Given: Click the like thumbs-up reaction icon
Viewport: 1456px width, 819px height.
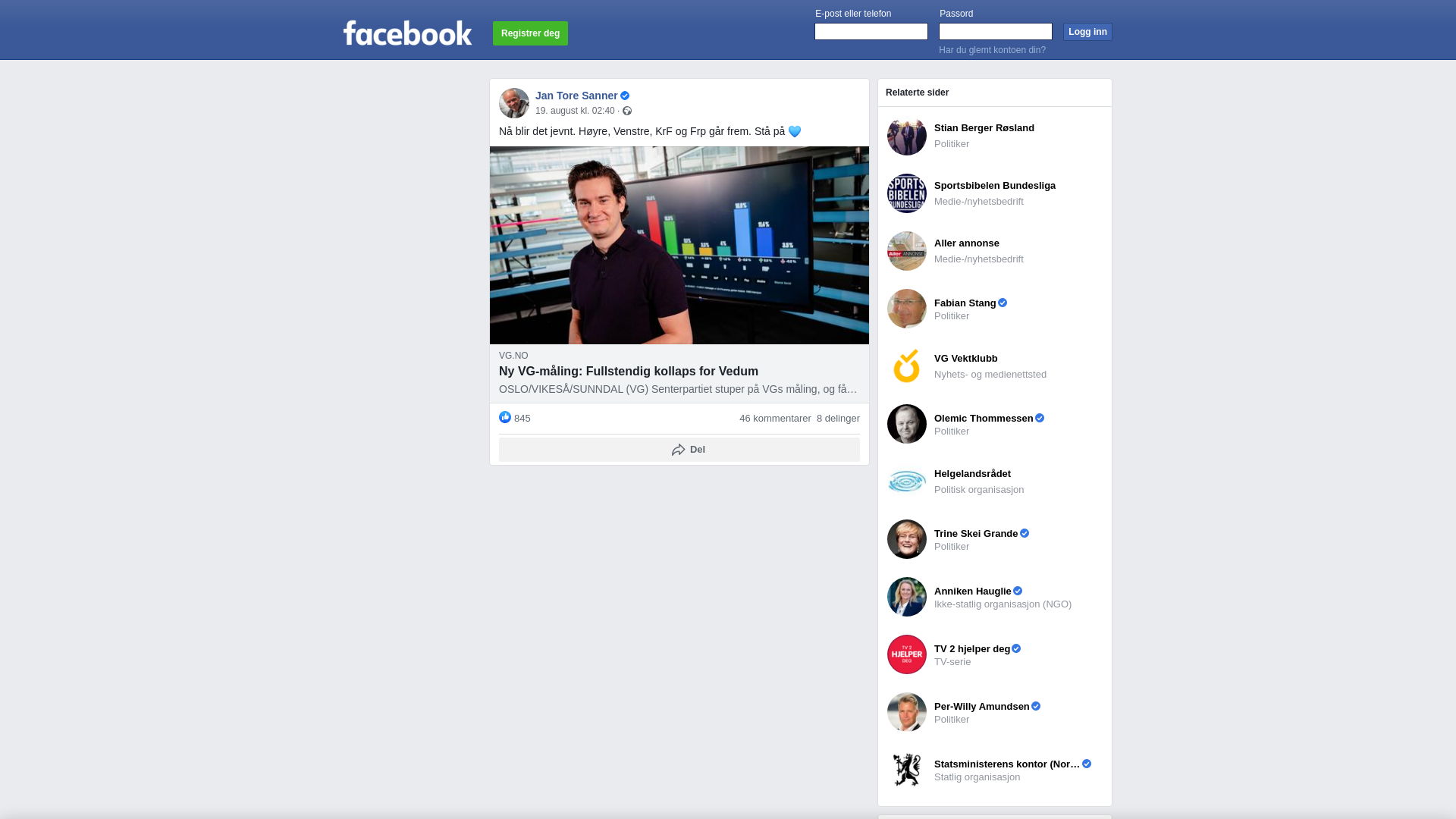Looking at the screenshot, I should point(505,417).
